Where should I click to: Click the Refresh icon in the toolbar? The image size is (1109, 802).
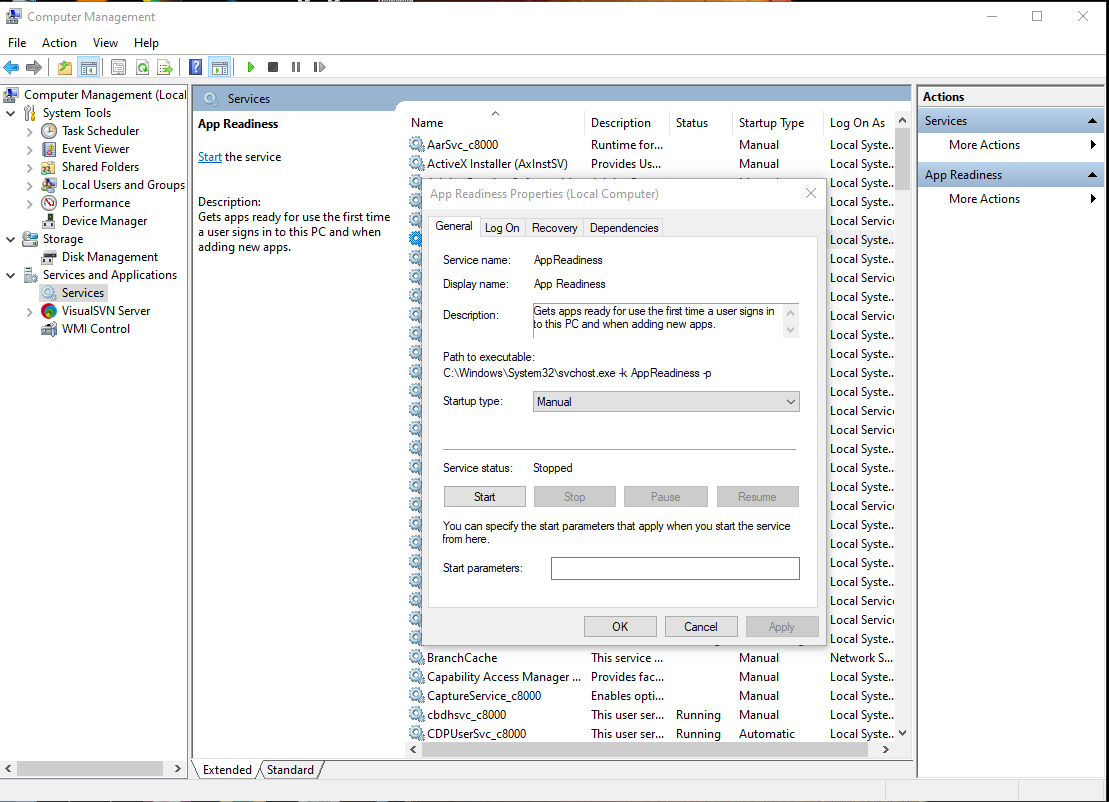click(x=142, y=67)
